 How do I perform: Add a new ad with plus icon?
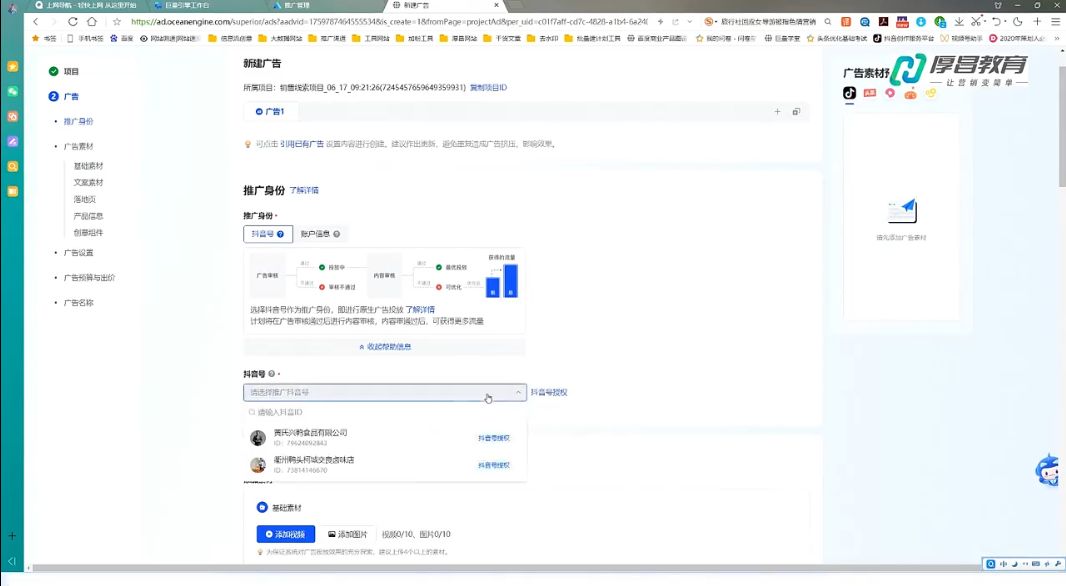777,111
